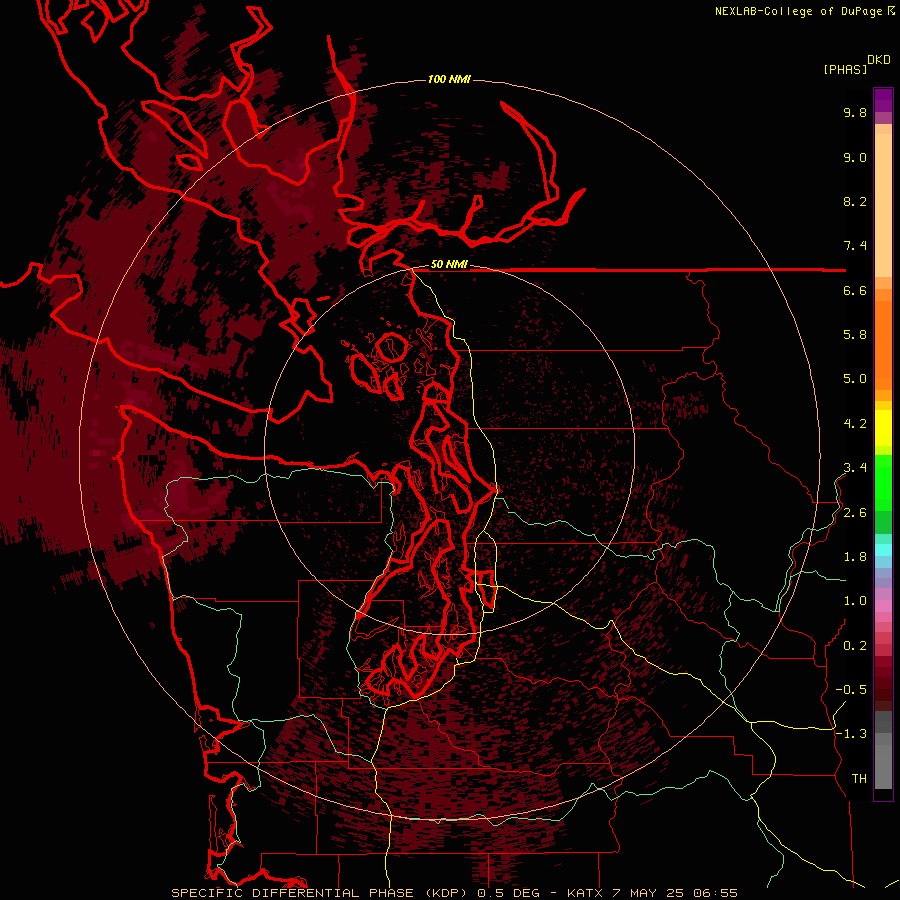The height and width of the screenshot is (900, 900).
Task: Click the purple segment atop the color bar
Action: click(883, 100)
